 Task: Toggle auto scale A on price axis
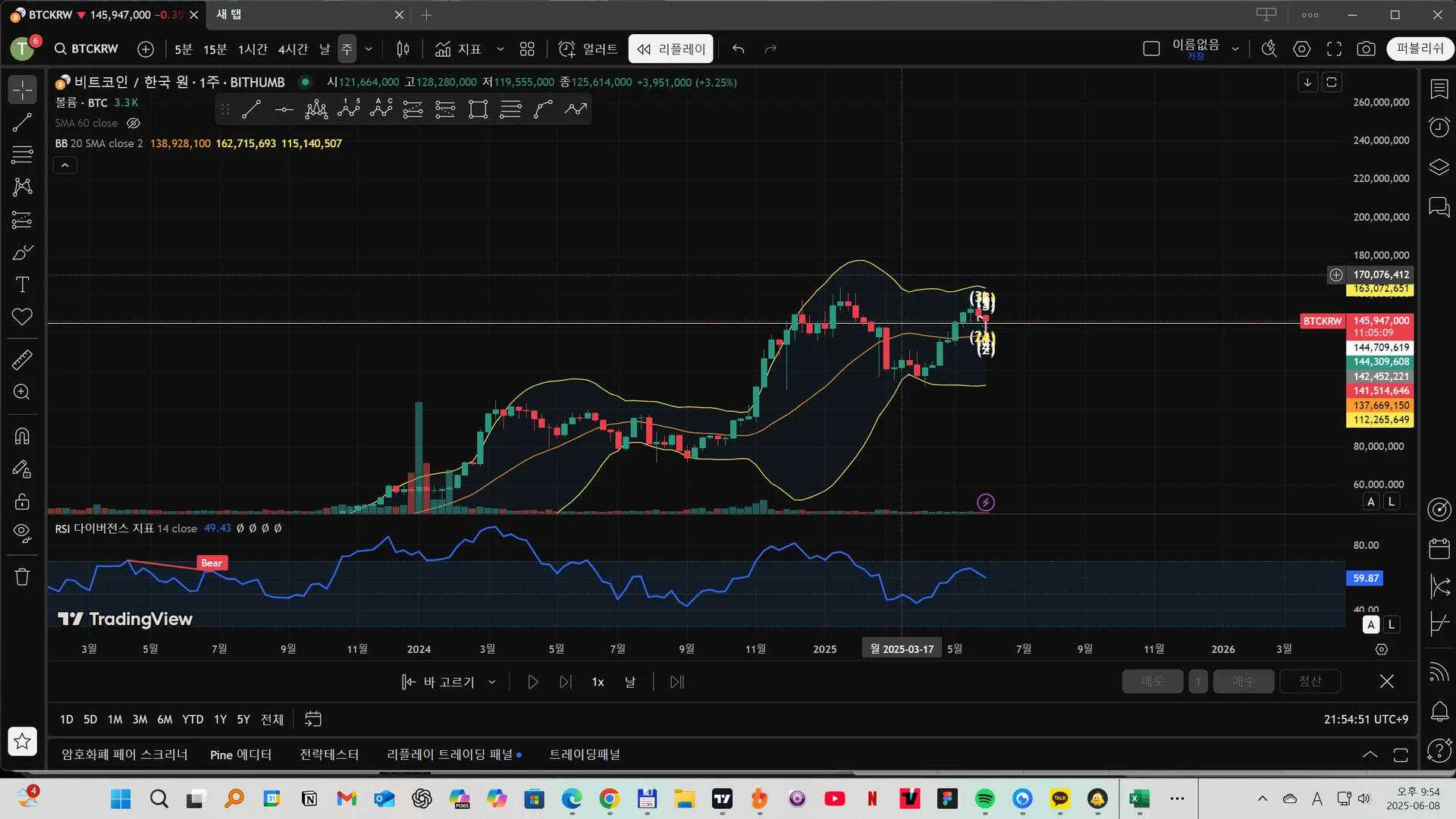click(x=1370, y=501)
